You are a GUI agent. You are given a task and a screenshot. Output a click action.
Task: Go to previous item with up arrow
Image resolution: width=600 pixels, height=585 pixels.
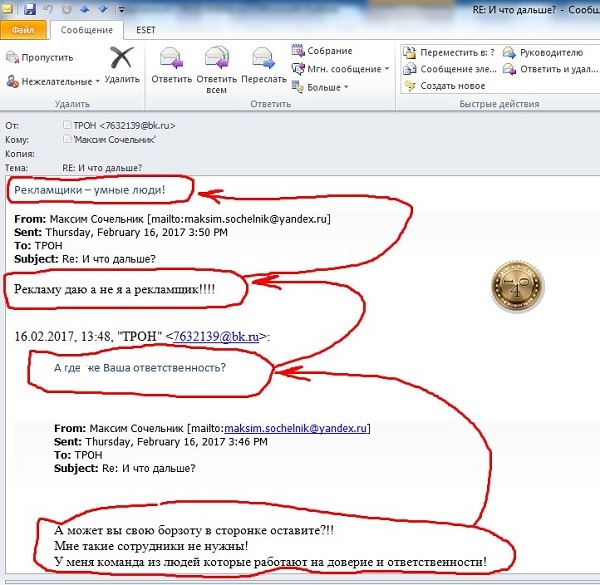pos(85,9)
